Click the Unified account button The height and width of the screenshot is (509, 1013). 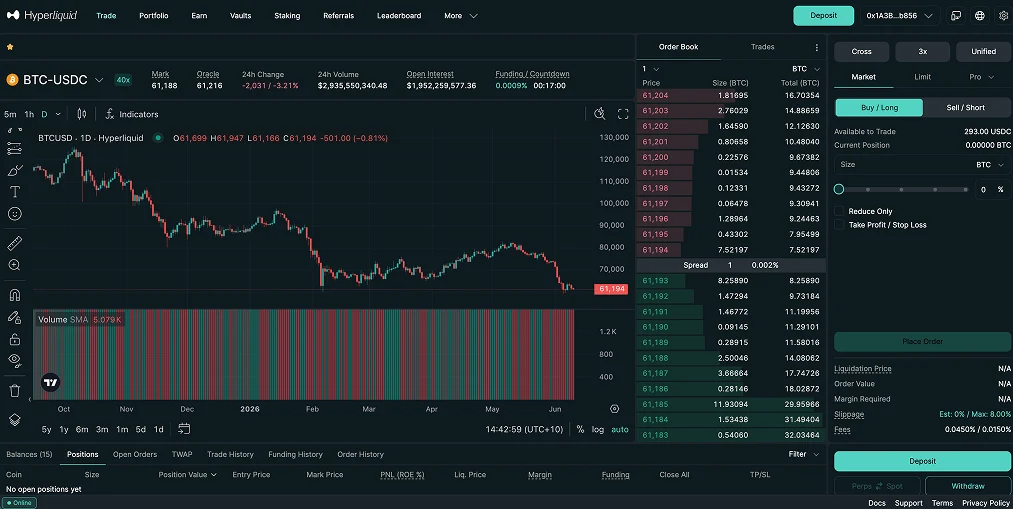coord(983,52)
